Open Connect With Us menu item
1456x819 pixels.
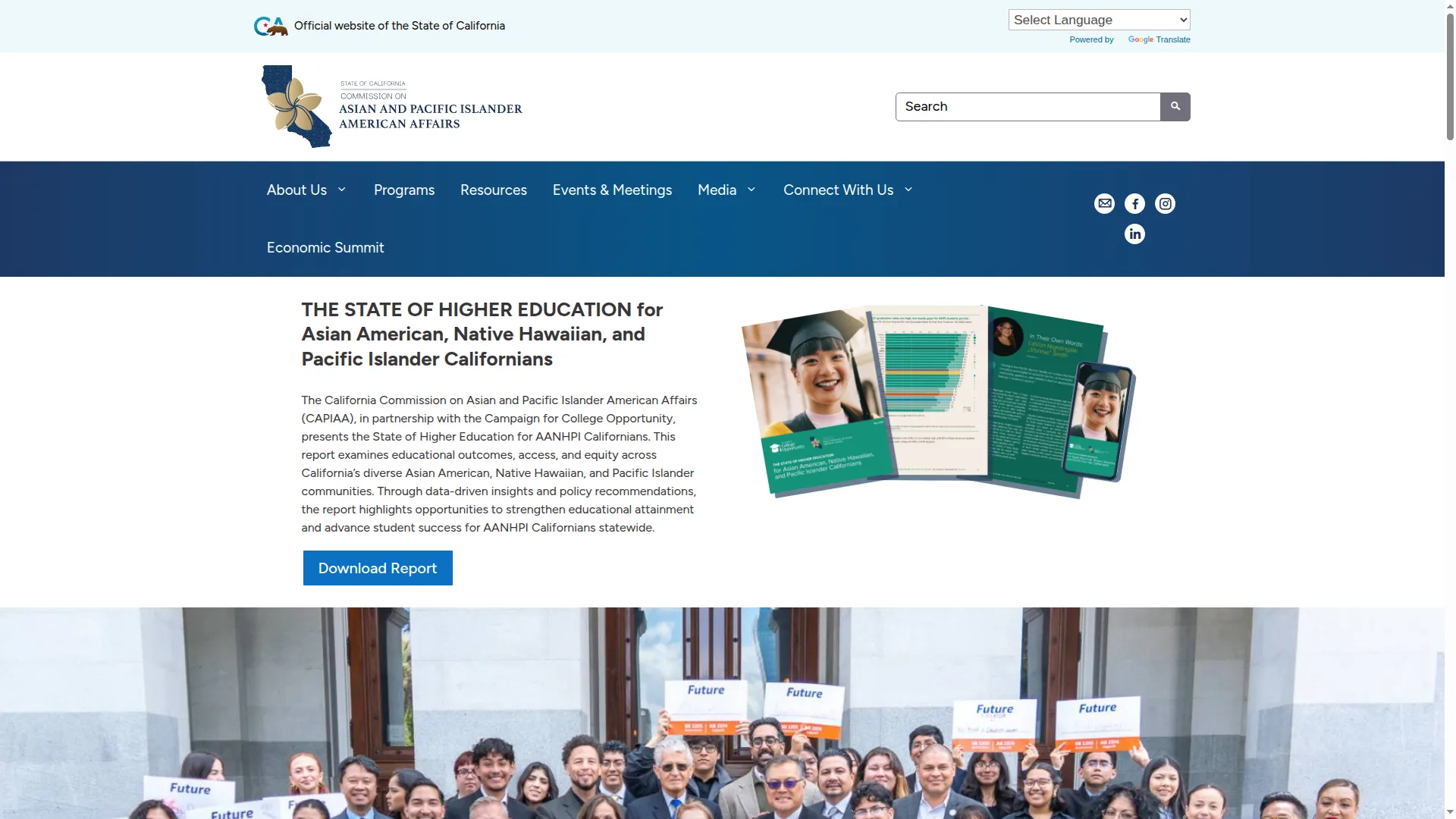(x=838, y=190)
